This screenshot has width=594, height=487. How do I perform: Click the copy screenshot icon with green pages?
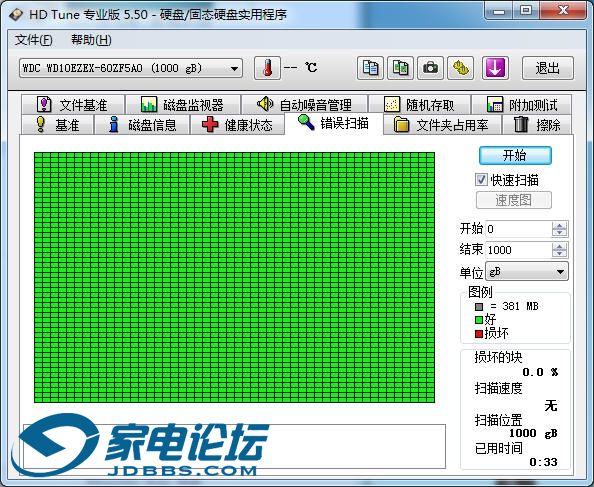[400, 68]
